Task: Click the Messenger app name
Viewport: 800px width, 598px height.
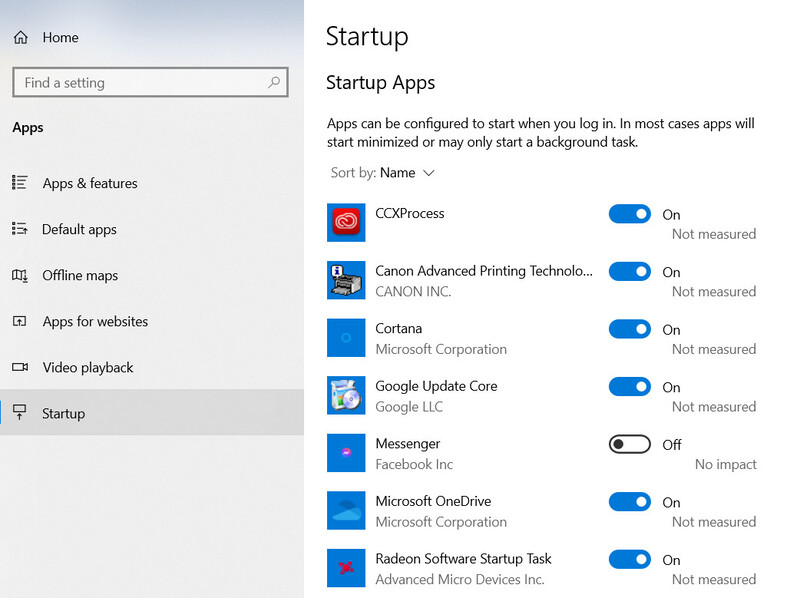Action: (408, 444)
